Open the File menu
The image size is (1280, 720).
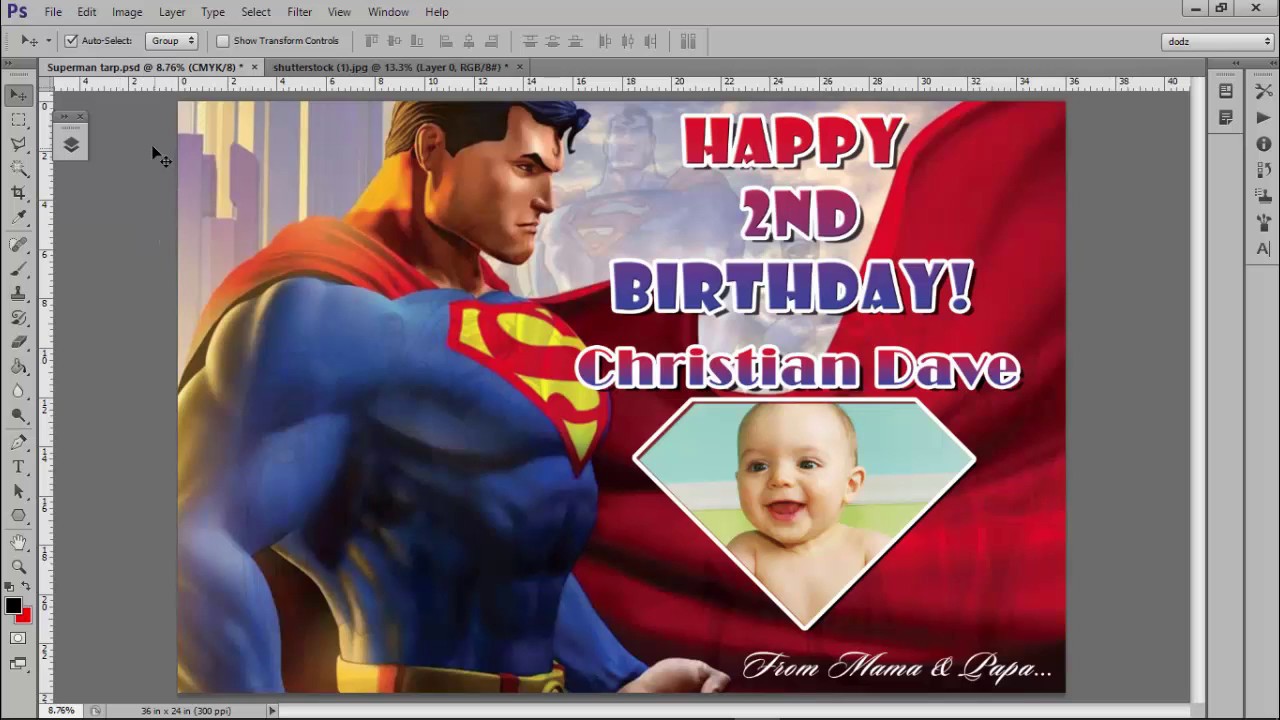(53, 12)
